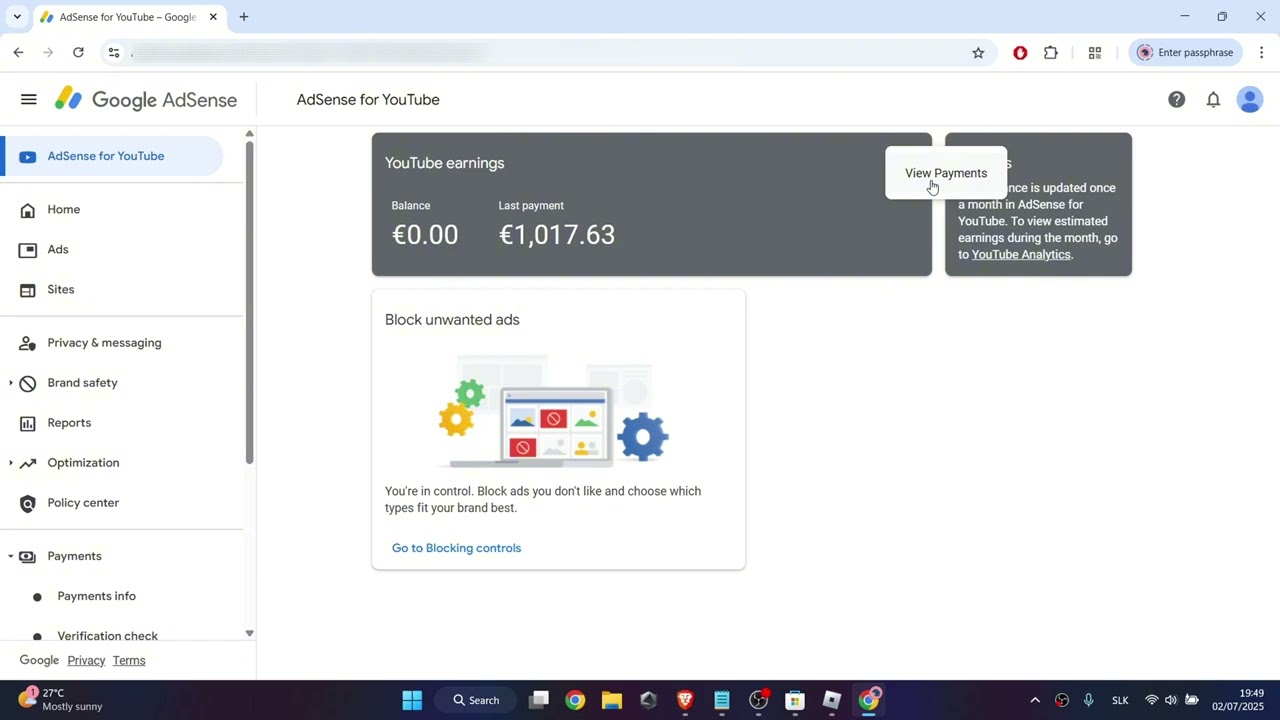This screenshot has width=1280, height=720.
Task: Open Sites in the sidebar
Action: (x=61, y=290)
